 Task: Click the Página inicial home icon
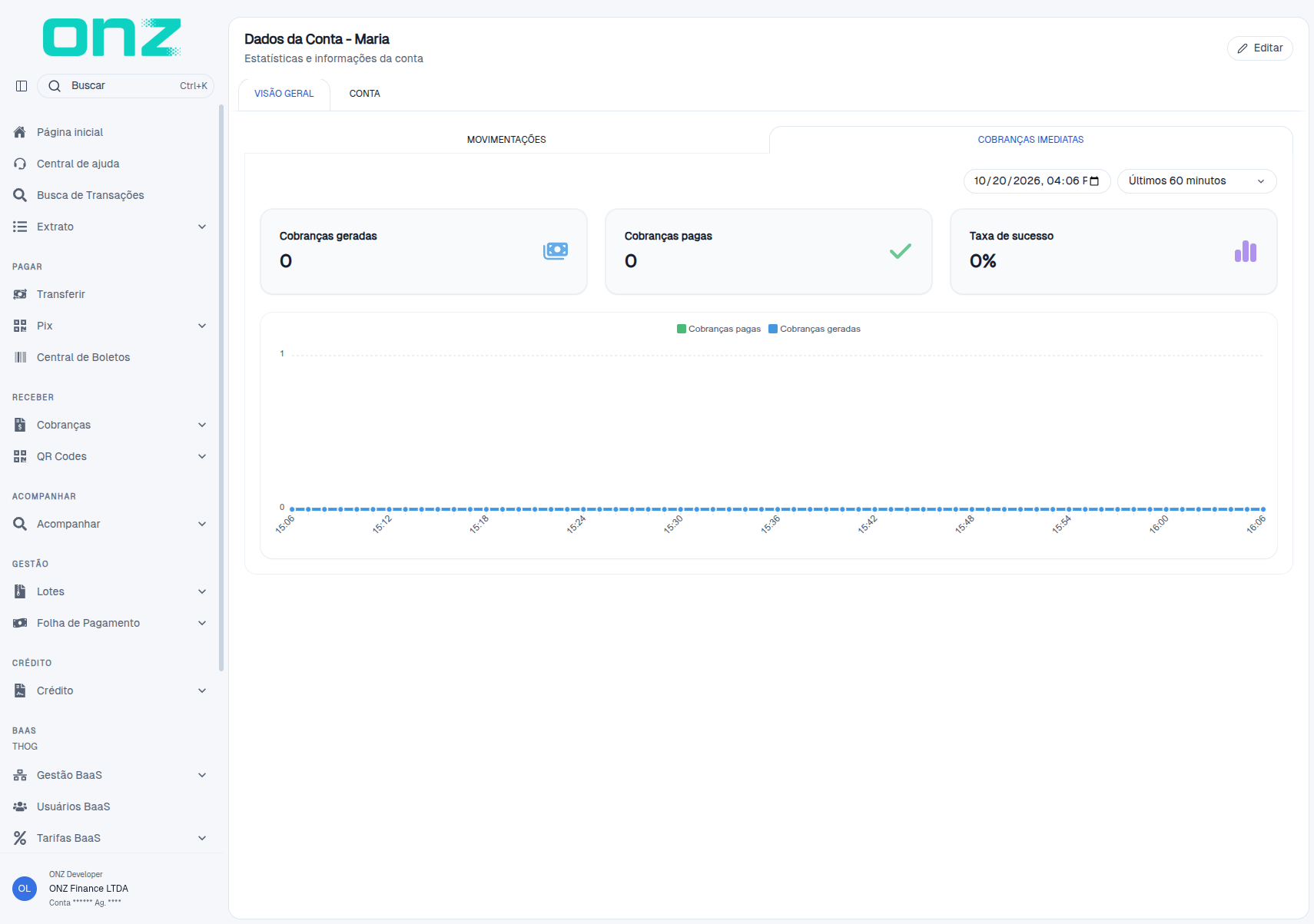click(x=20, y=132)
